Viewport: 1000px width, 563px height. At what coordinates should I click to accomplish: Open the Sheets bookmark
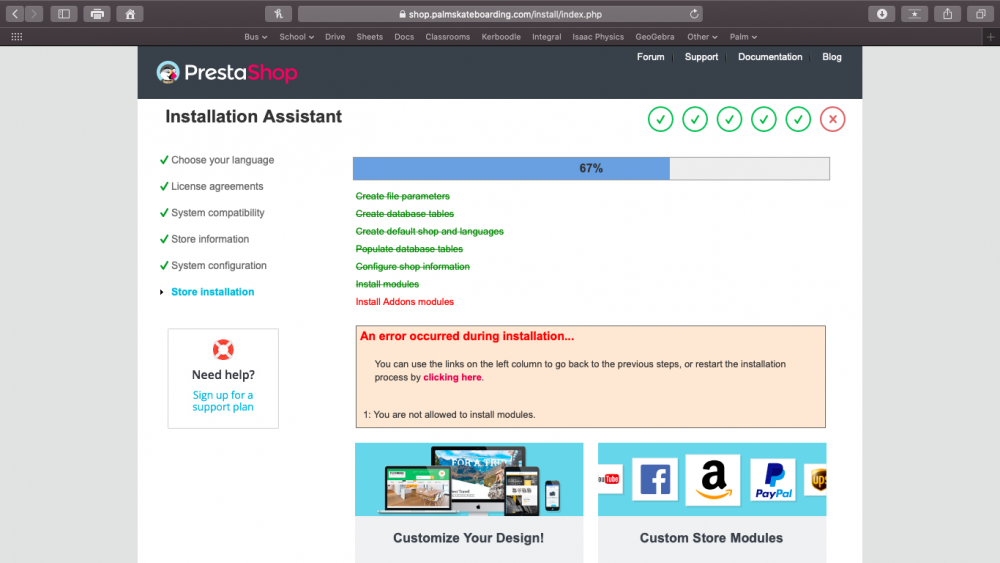click(369, 37)
